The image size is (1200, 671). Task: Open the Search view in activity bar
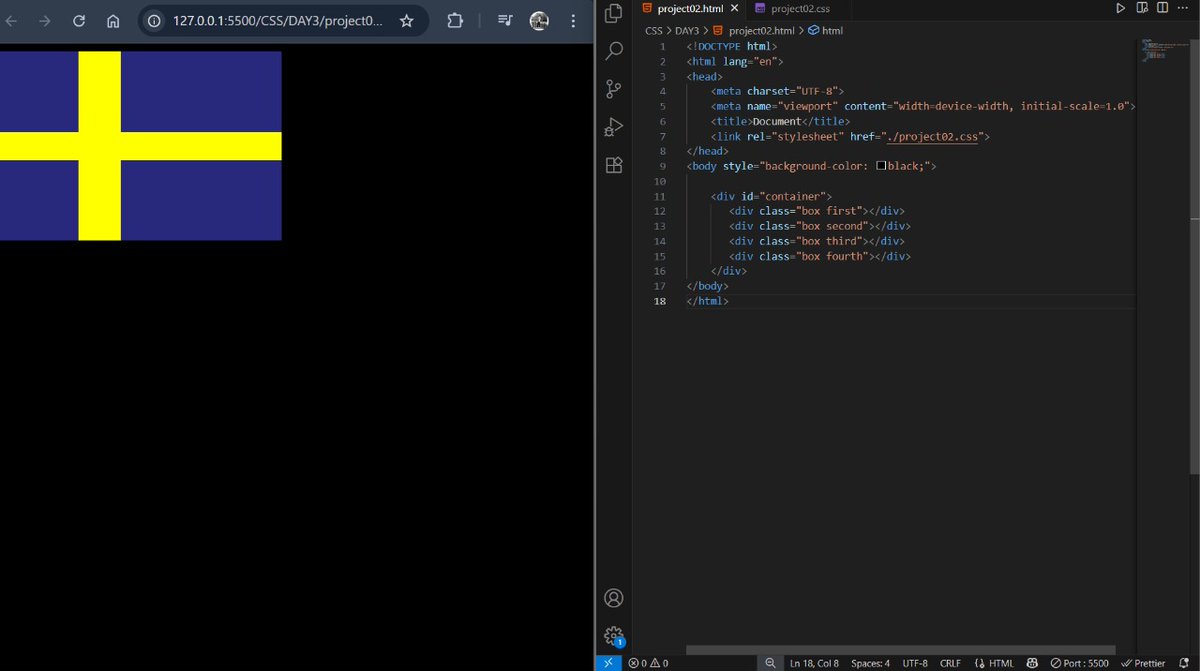[x=614, y=51]
